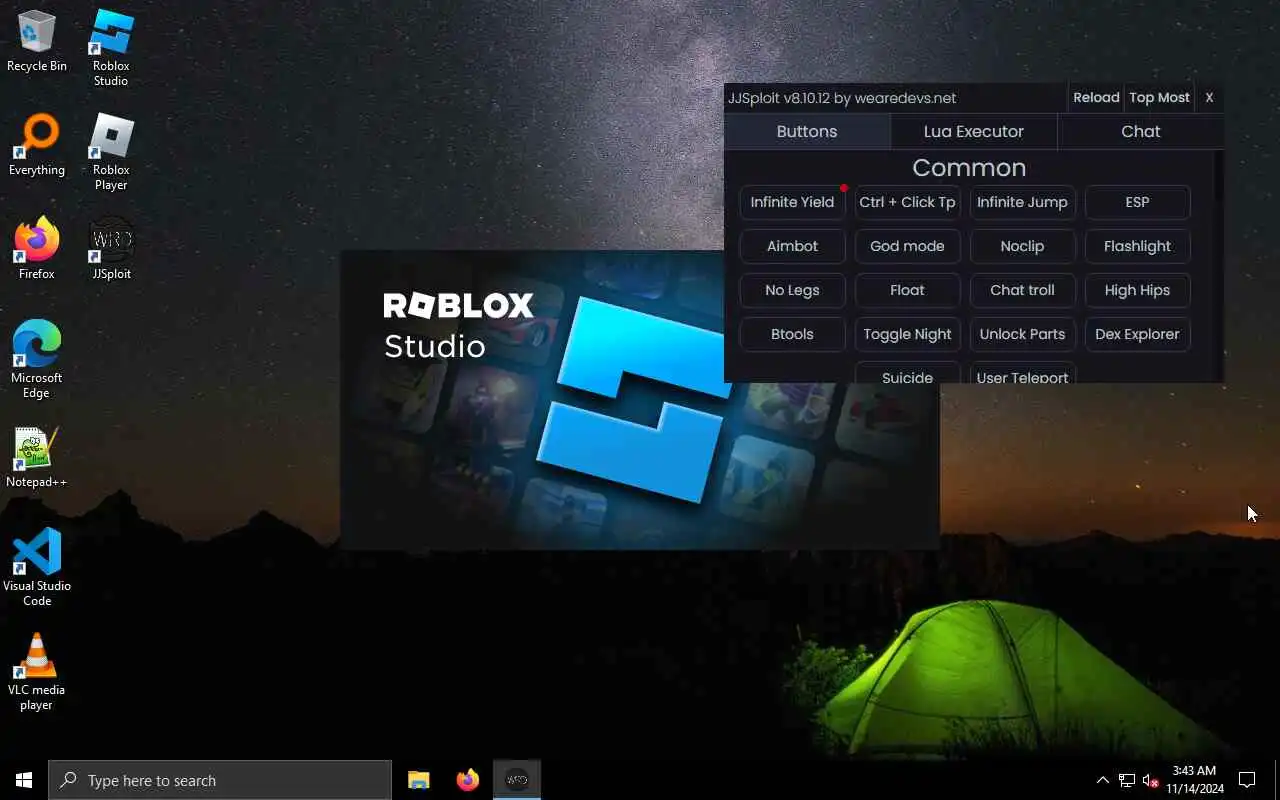1280x800 pixels.
Task: Select the Roblox Player desktop shortcut
Action: coord(111,152)
